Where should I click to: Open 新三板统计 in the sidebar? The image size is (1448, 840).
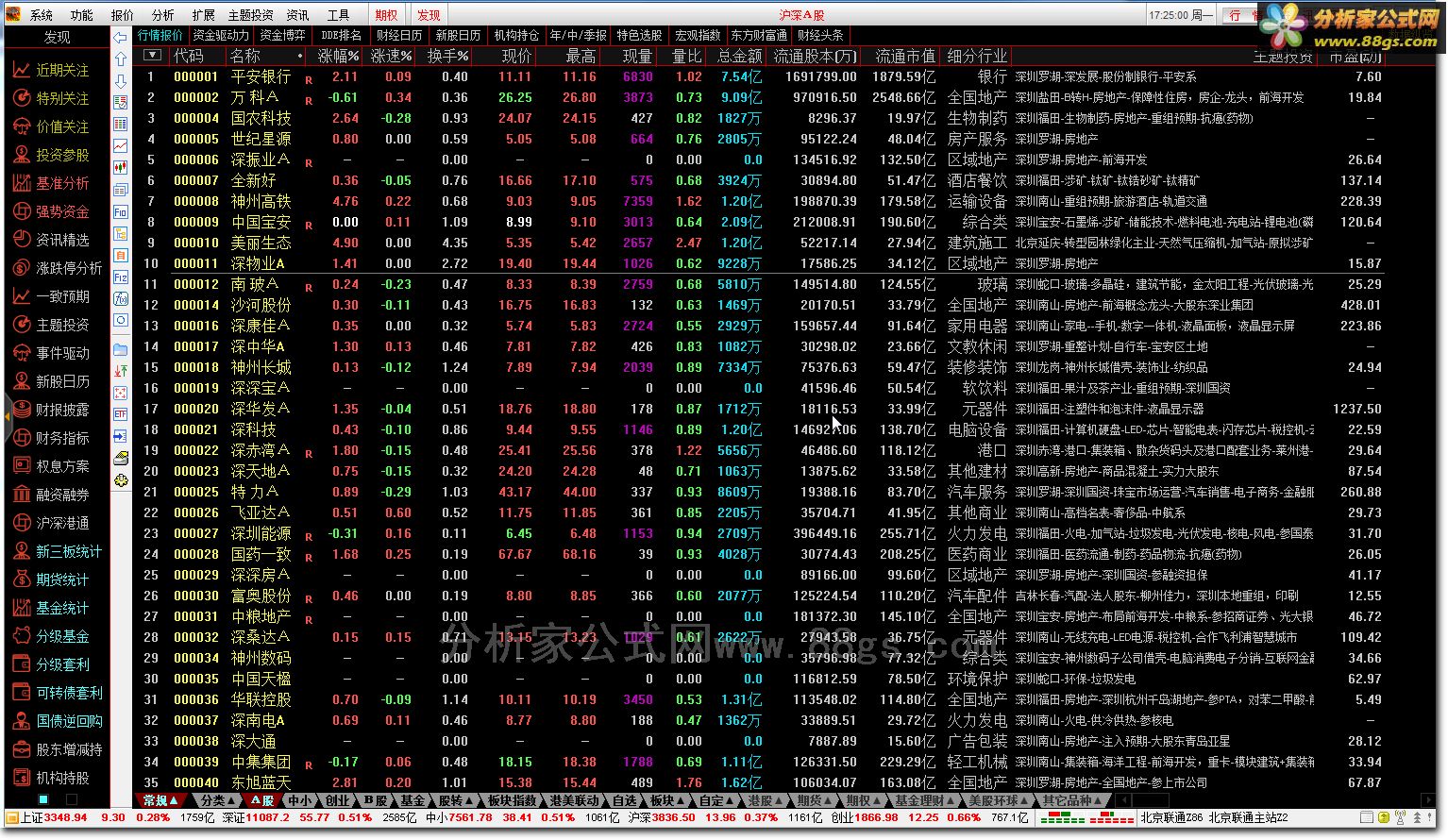57,551
